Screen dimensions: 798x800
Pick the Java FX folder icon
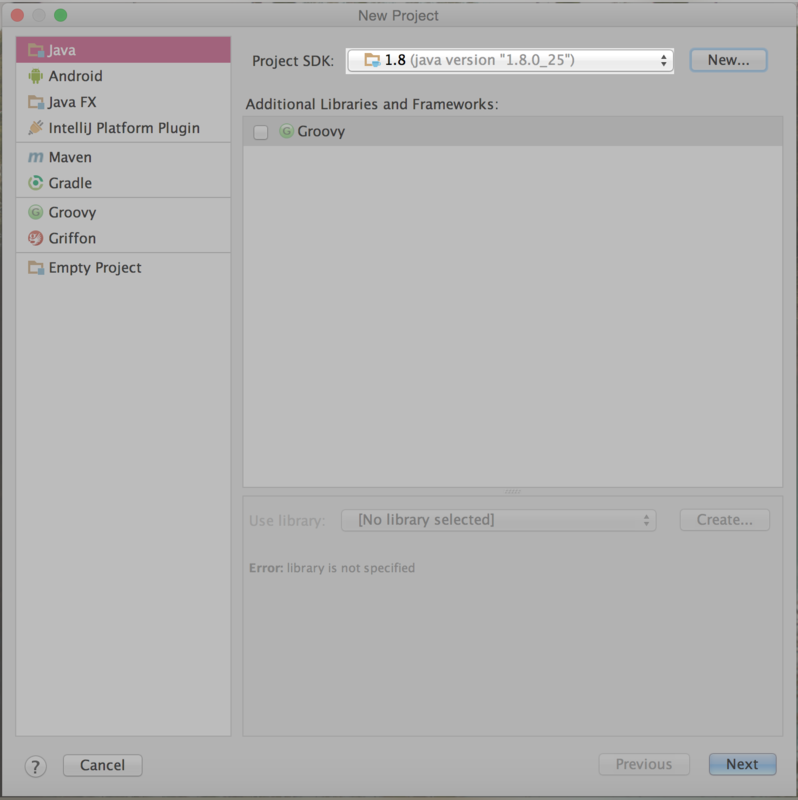click(36, 102)
